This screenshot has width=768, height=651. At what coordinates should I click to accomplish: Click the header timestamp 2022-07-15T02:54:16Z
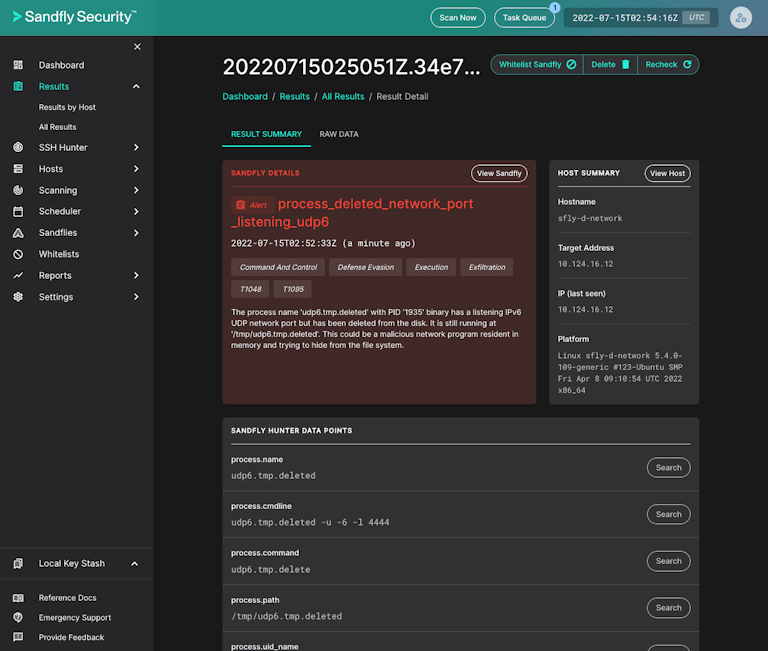(624, 18)
